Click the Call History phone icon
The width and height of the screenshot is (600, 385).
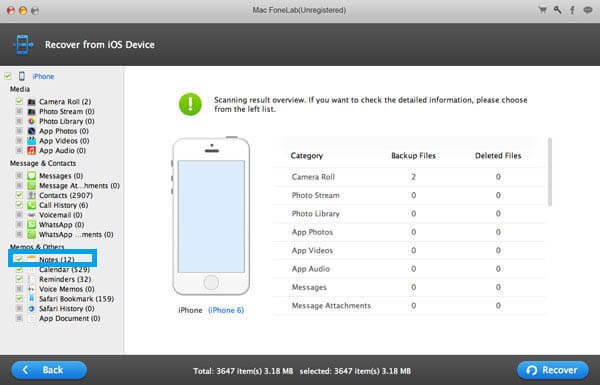click(31, 205)
